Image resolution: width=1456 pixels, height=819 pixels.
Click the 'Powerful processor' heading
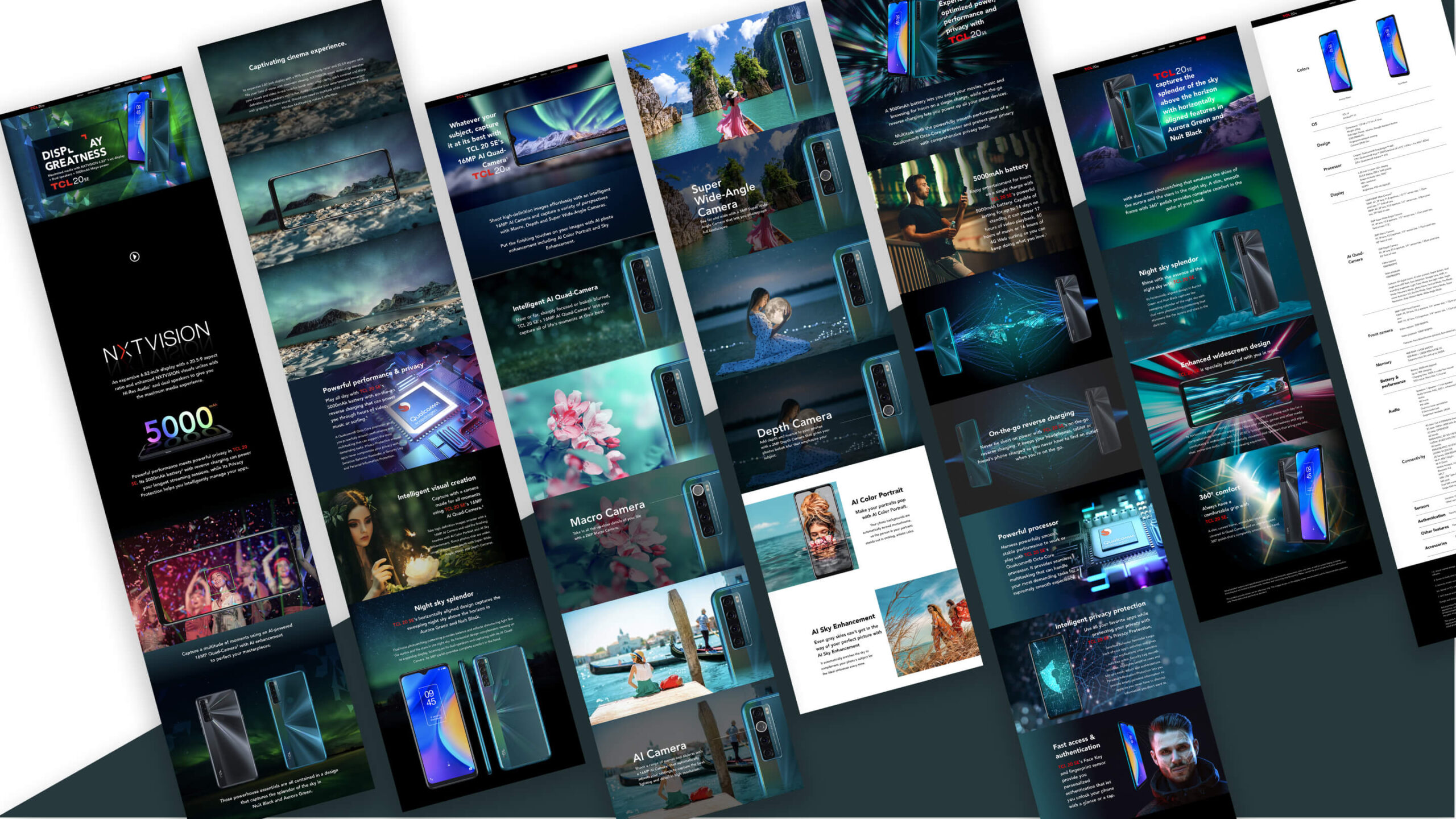click(1028, 530)
